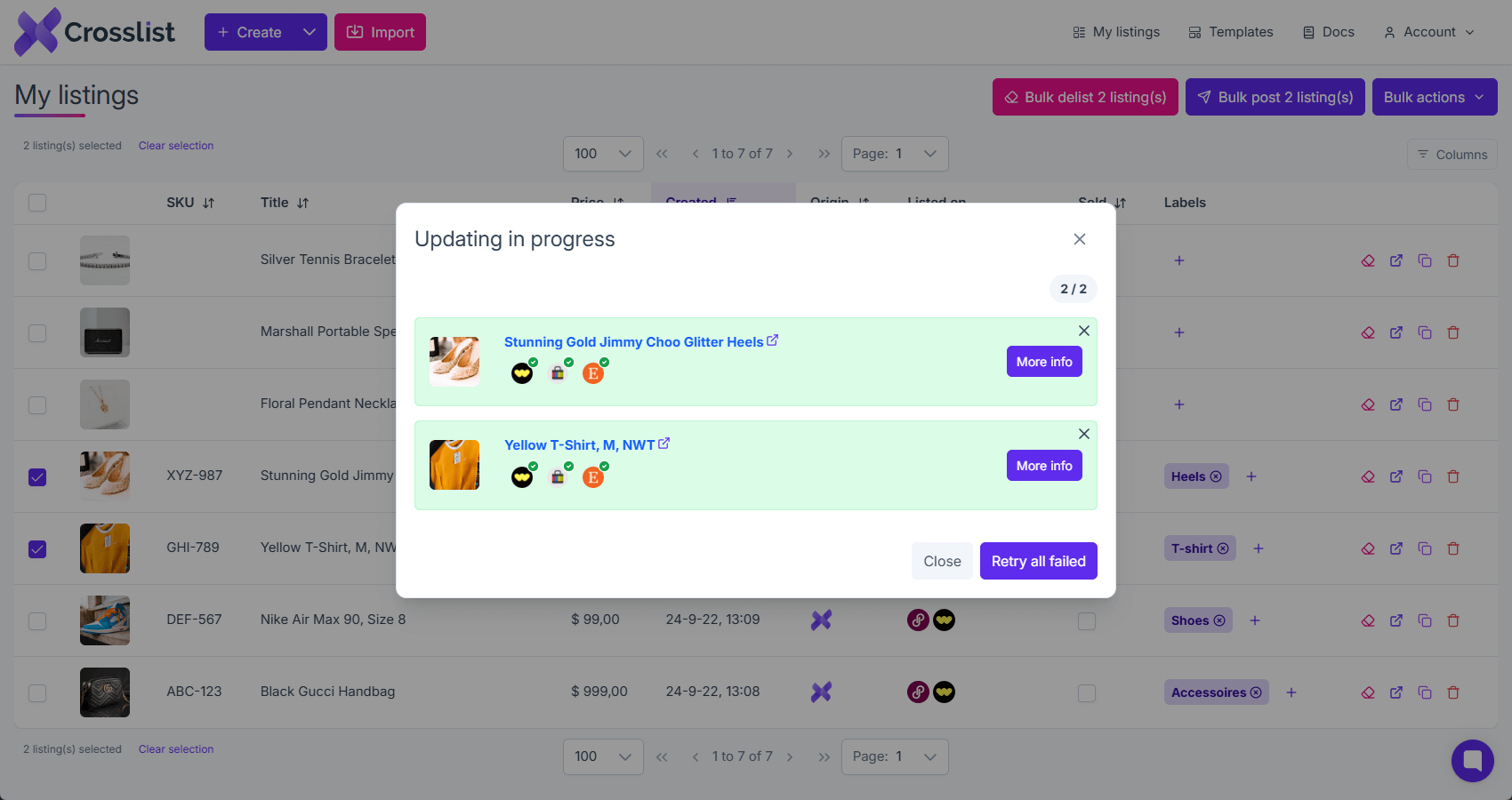Open Docs from the top navigation

(x=1329, y=32)
